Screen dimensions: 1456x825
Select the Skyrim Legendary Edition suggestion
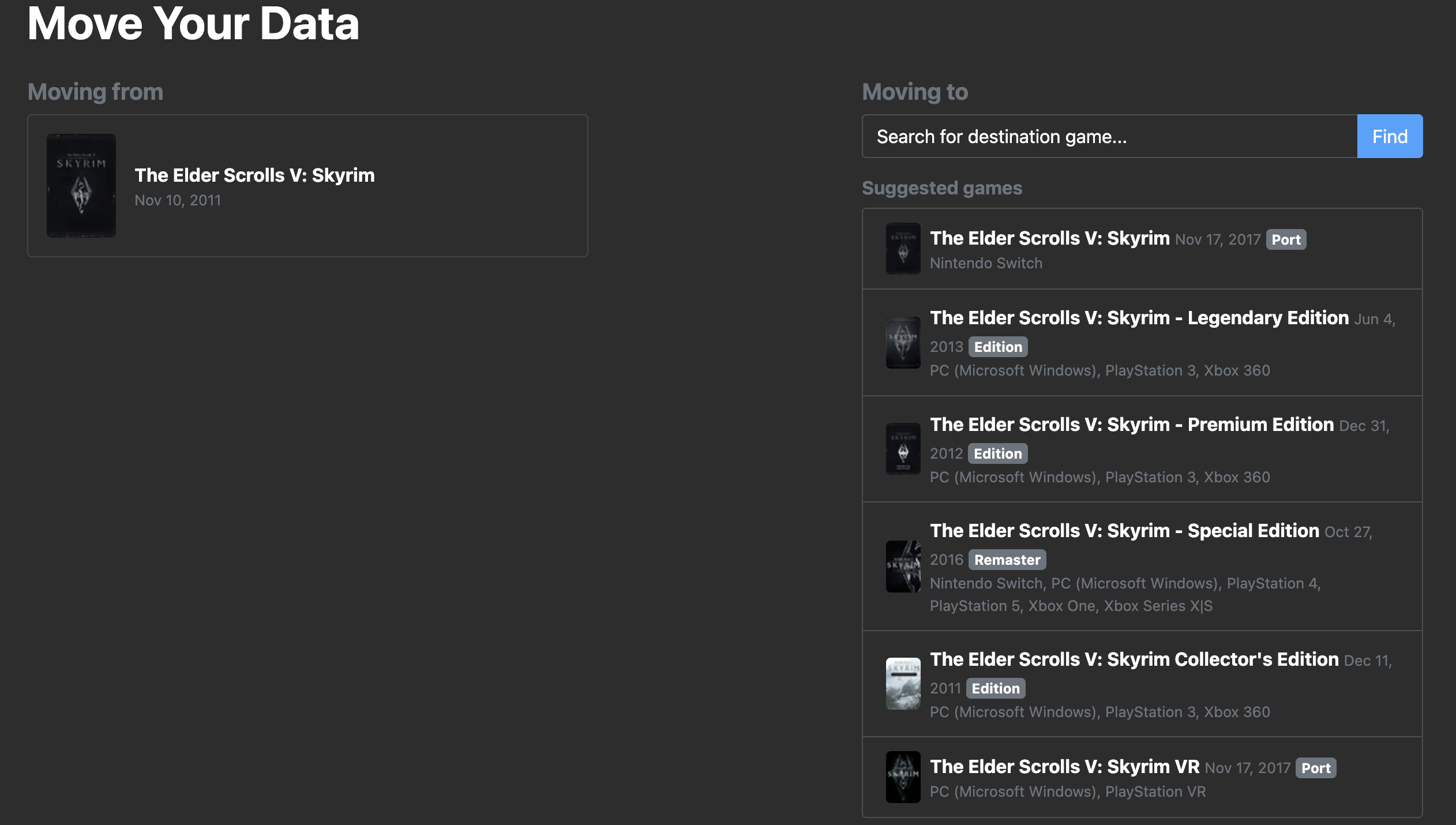[x=1139, y=318]
